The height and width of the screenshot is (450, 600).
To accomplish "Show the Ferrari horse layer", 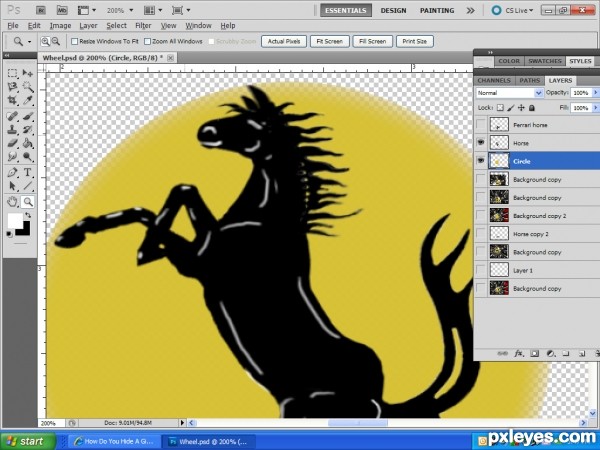I will click(481, 125).
